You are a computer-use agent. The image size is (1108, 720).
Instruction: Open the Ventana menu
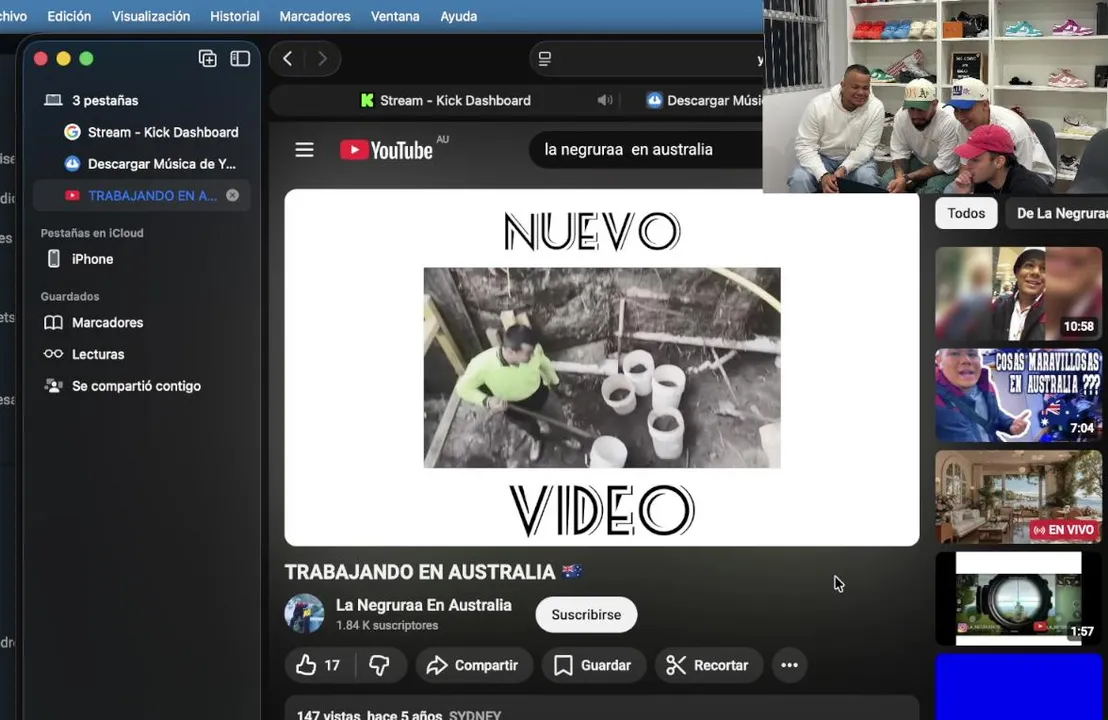pos(395,16)
